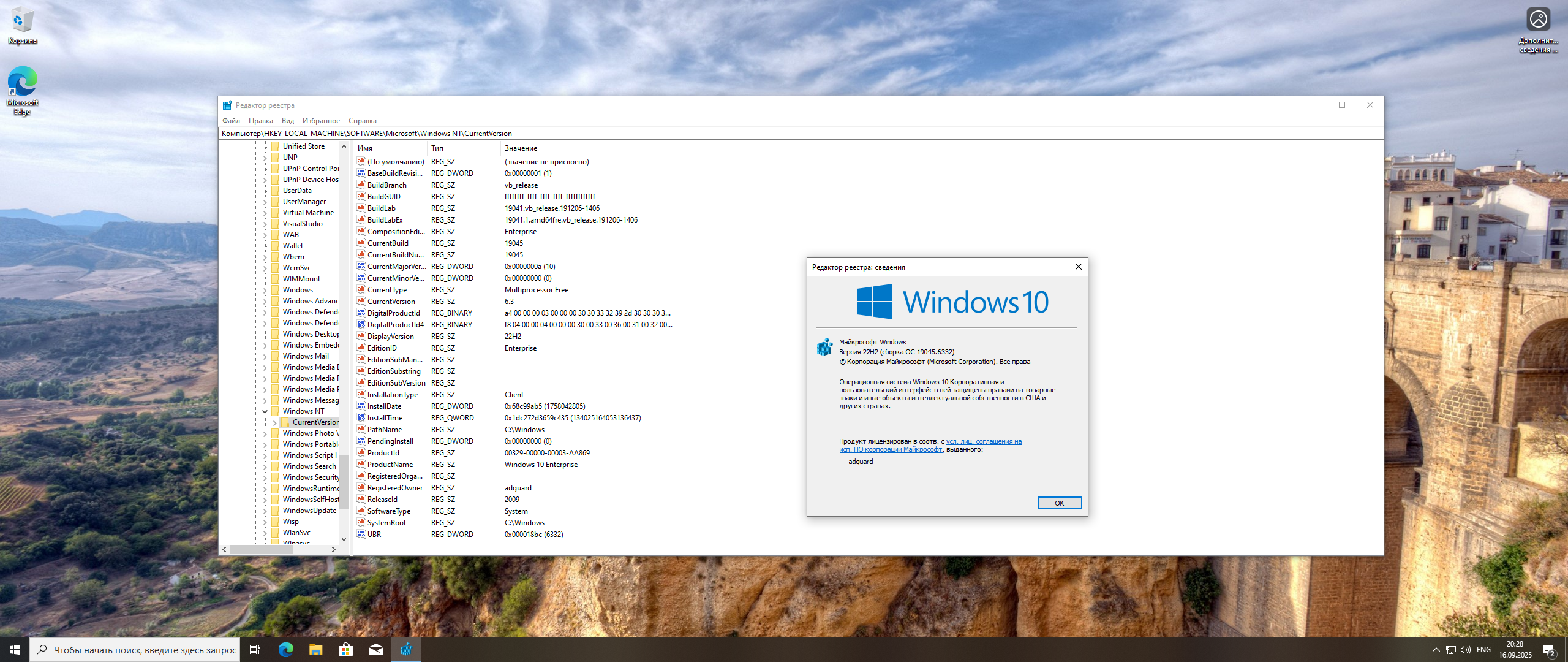Open Microsoft Store from the taskbar
The width and height of the screenshot is (1568, 662).
coord(345,650)
